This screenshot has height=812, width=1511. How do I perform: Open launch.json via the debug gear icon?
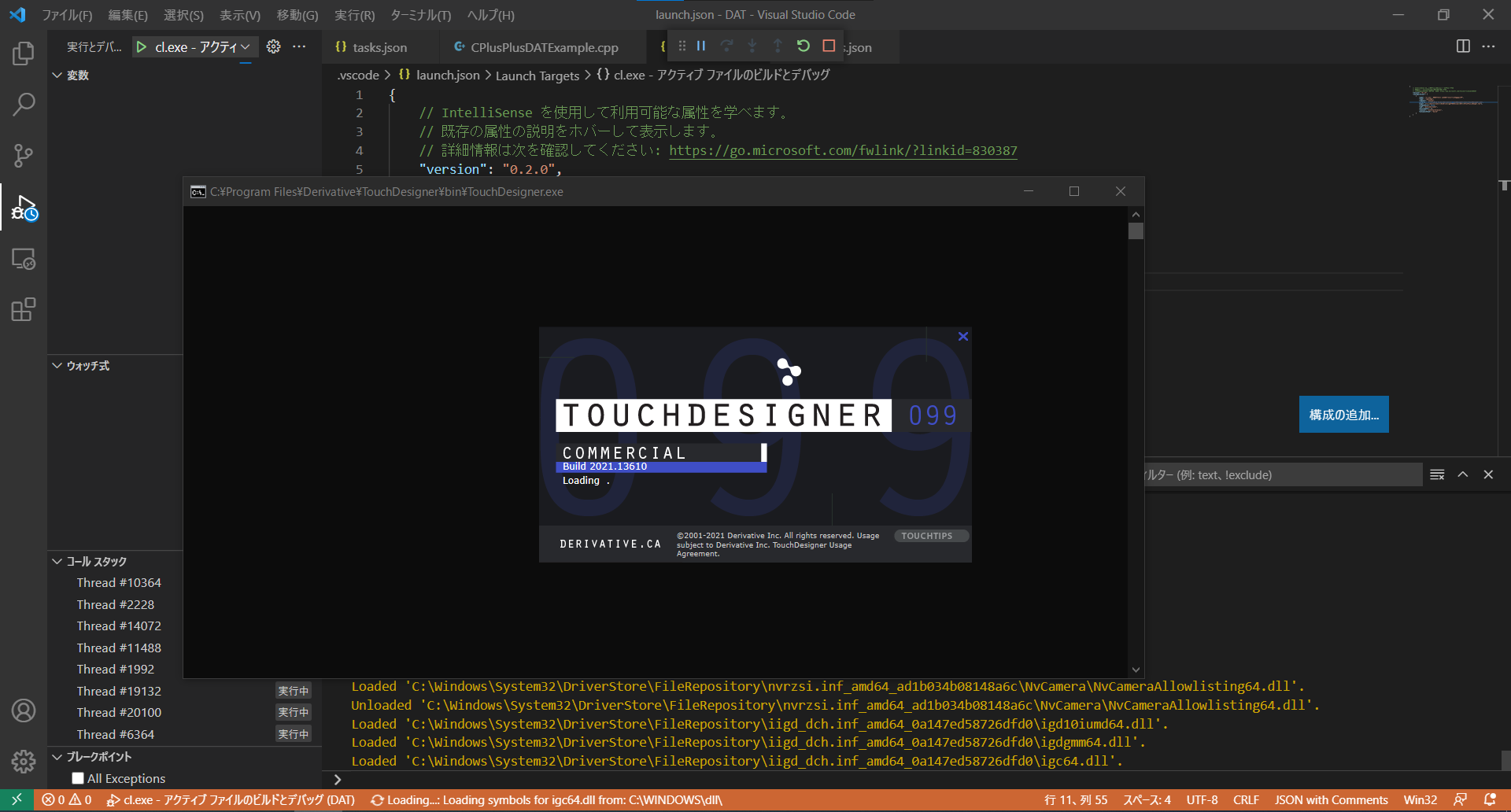click(273, 46)
